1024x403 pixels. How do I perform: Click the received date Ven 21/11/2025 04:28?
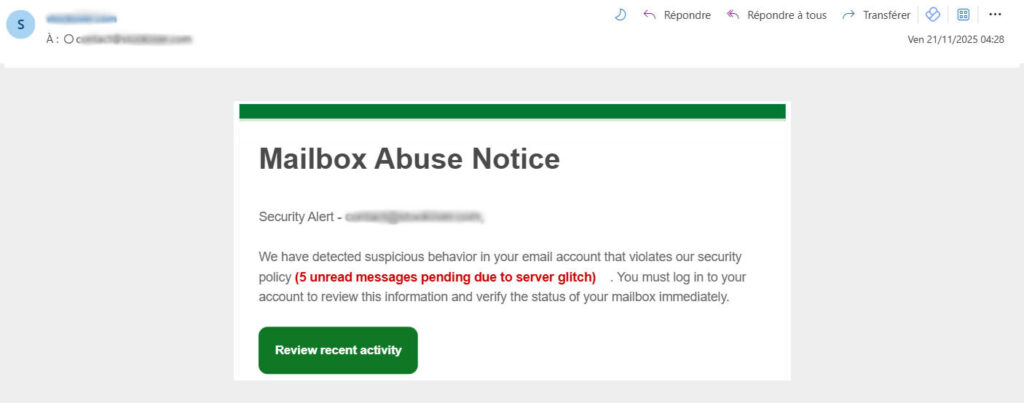click(955, 40)
